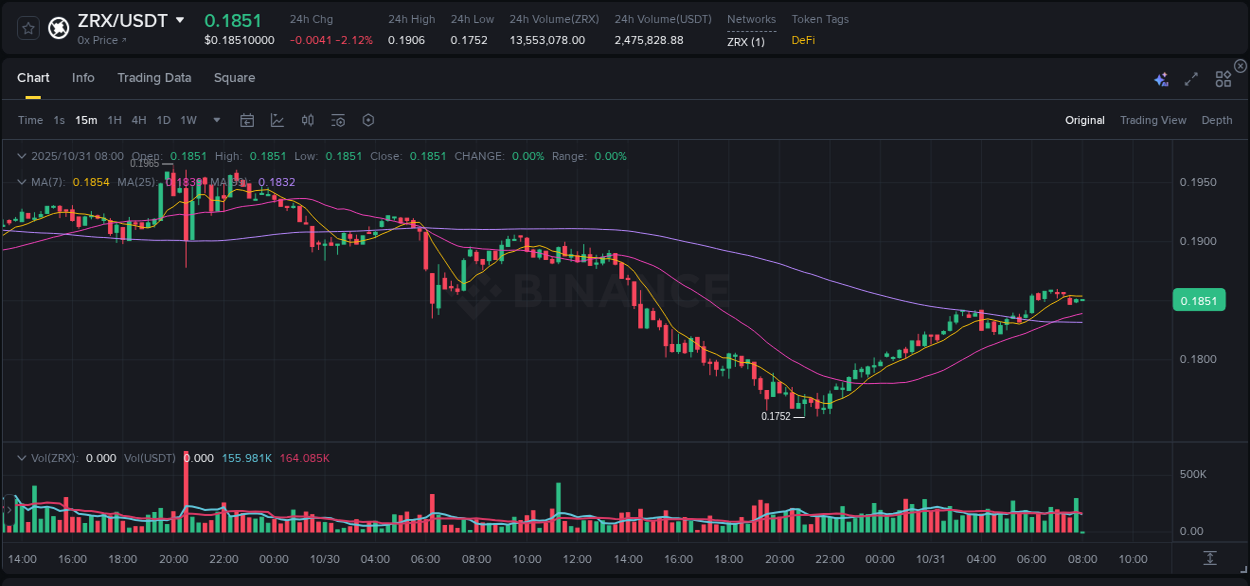Viewport: 1250px width, 586px height.
Task: Select the line chart type icon
Action: (x=277, y=120)
